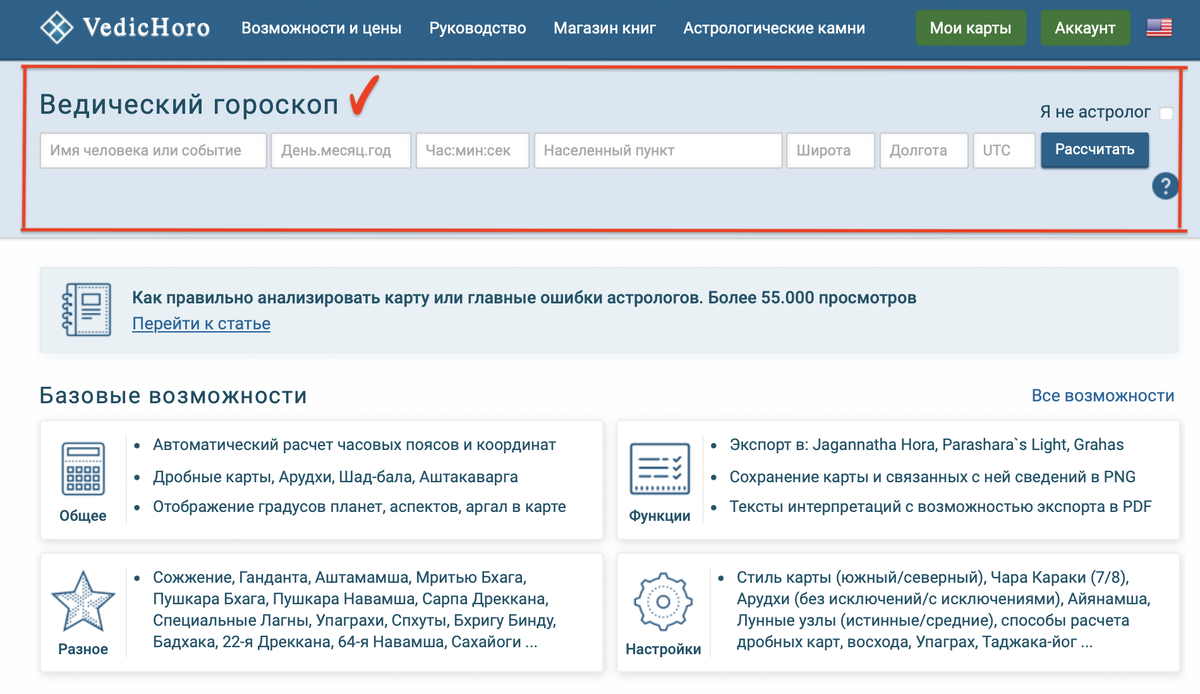
Task: Focus the 'День.месяц.год' date field
Action: tap(341, 150)
